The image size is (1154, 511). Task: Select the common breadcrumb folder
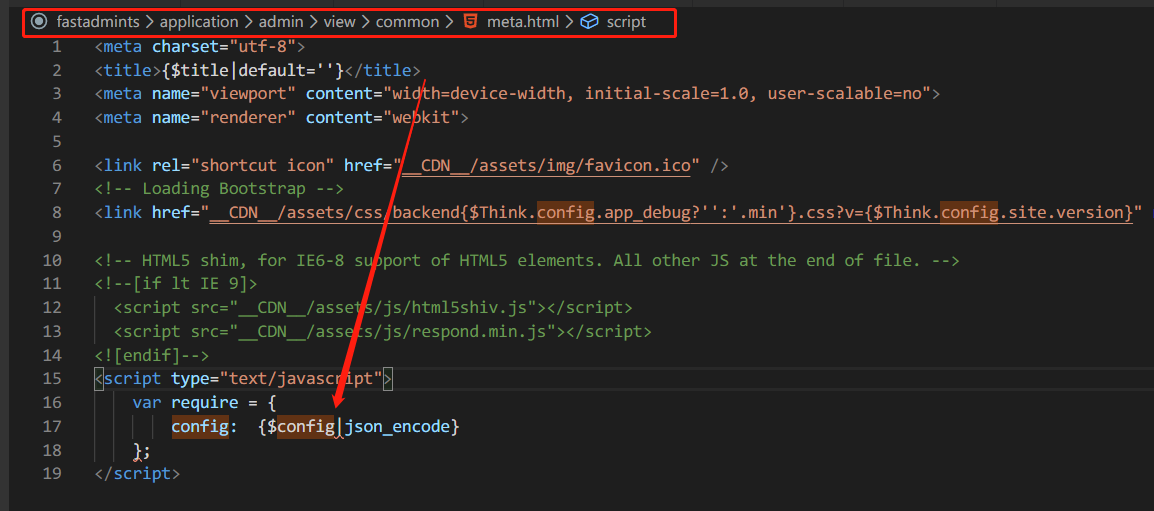(x=407, y=22)
